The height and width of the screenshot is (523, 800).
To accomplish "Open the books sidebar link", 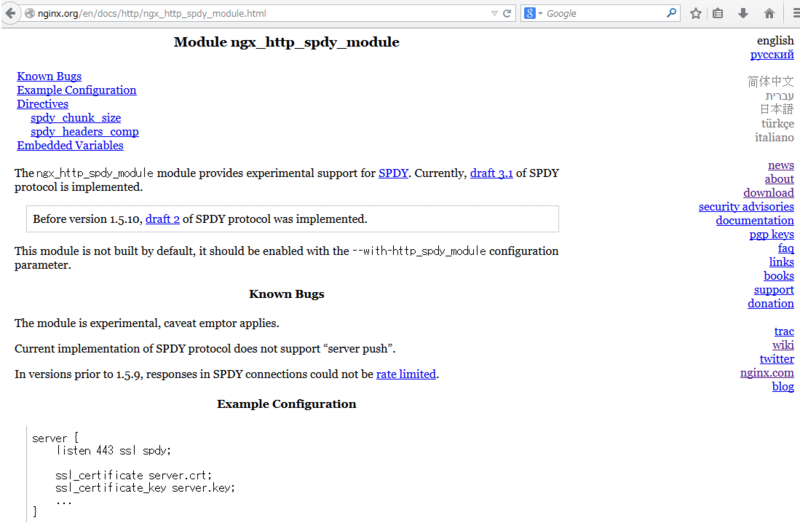I will click(779, 276).
